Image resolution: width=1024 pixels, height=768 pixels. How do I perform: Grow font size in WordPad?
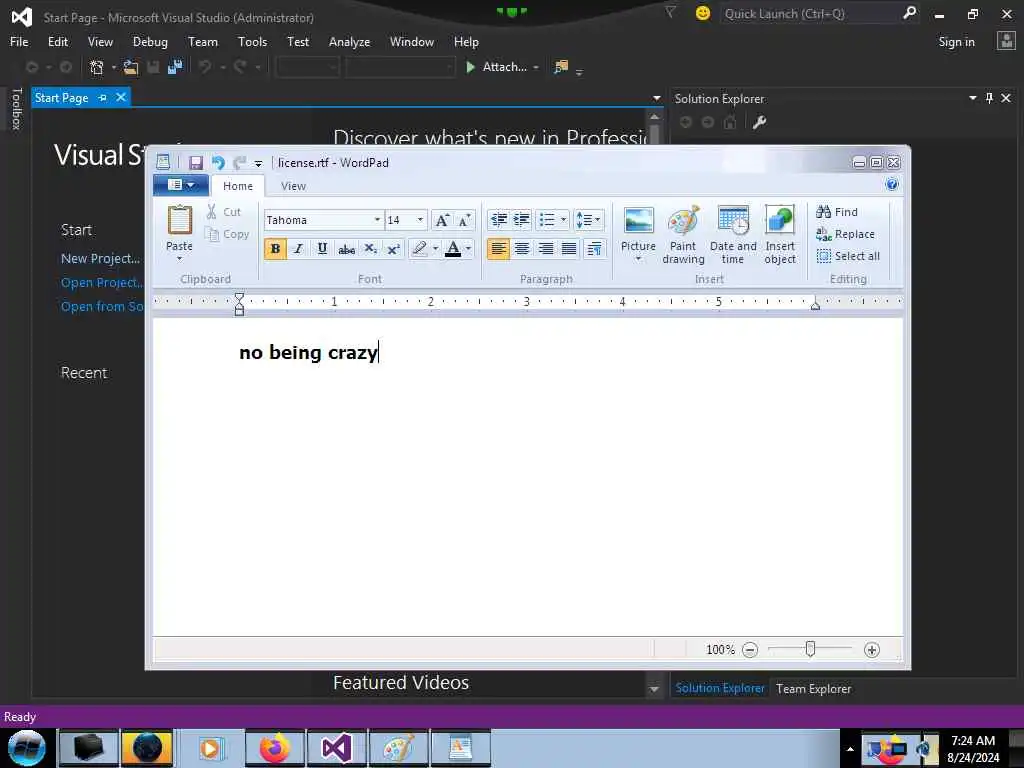[x=442, y=220]
